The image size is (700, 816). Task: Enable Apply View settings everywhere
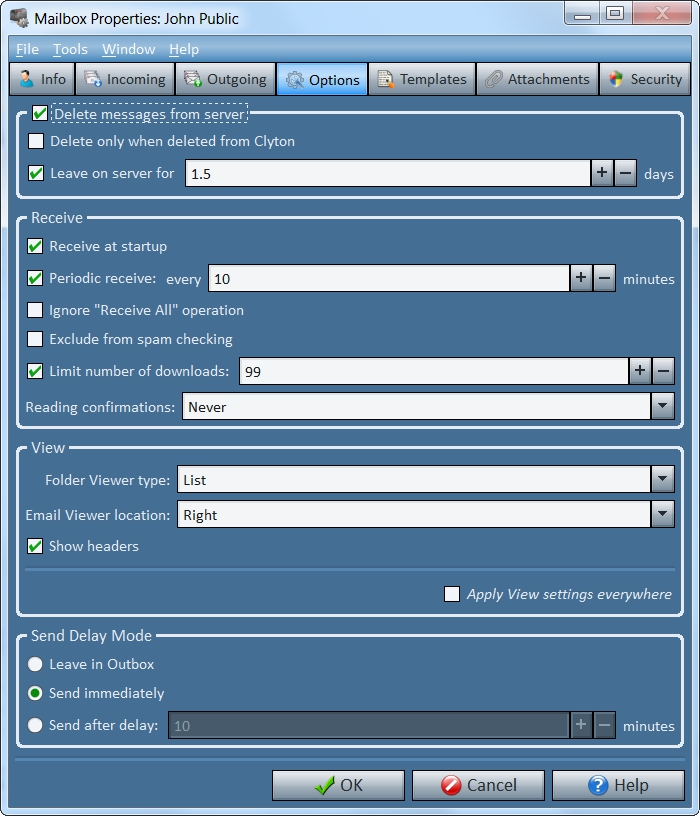pyautogui.click(x=452, y=594)
